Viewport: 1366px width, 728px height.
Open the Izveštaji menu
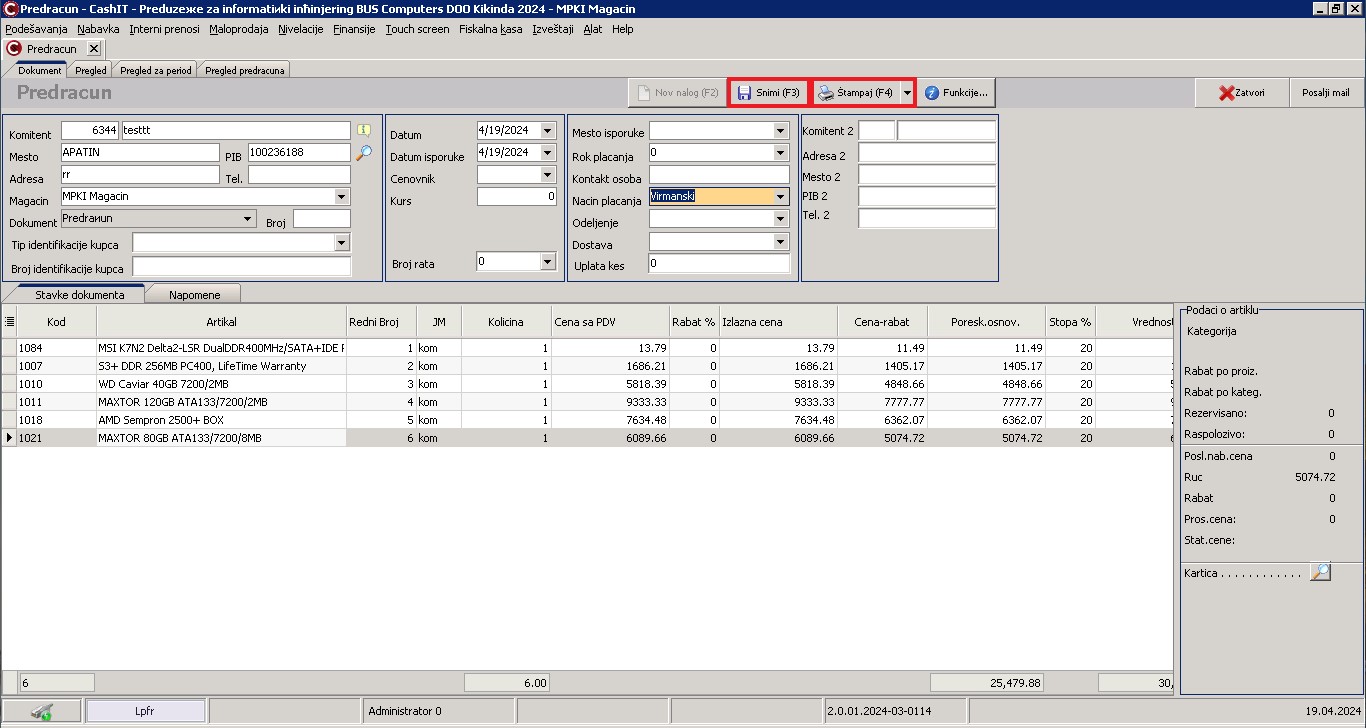tap(553, 29)
